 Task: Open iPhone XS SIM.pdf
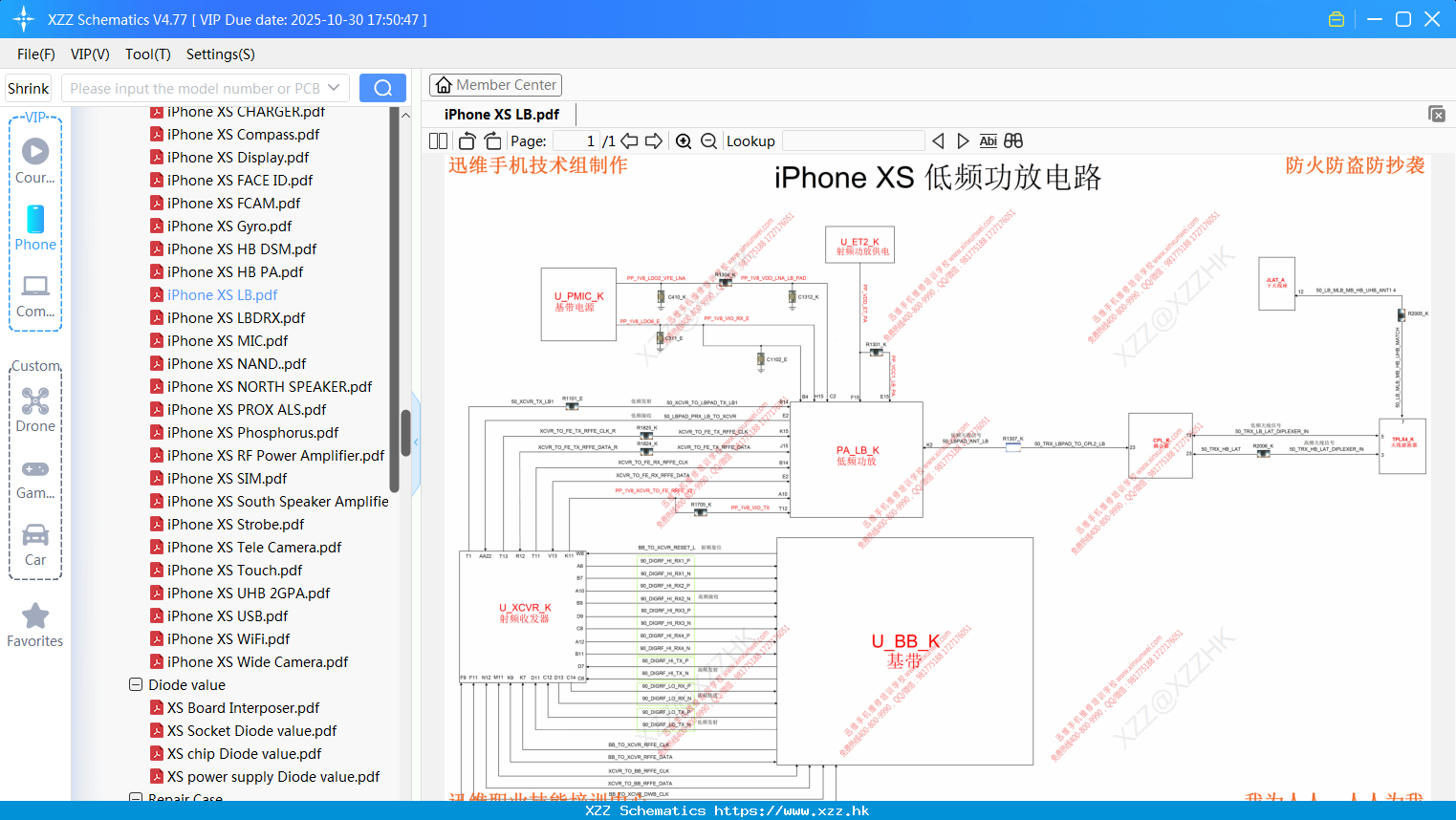click(x=227, y=478)
